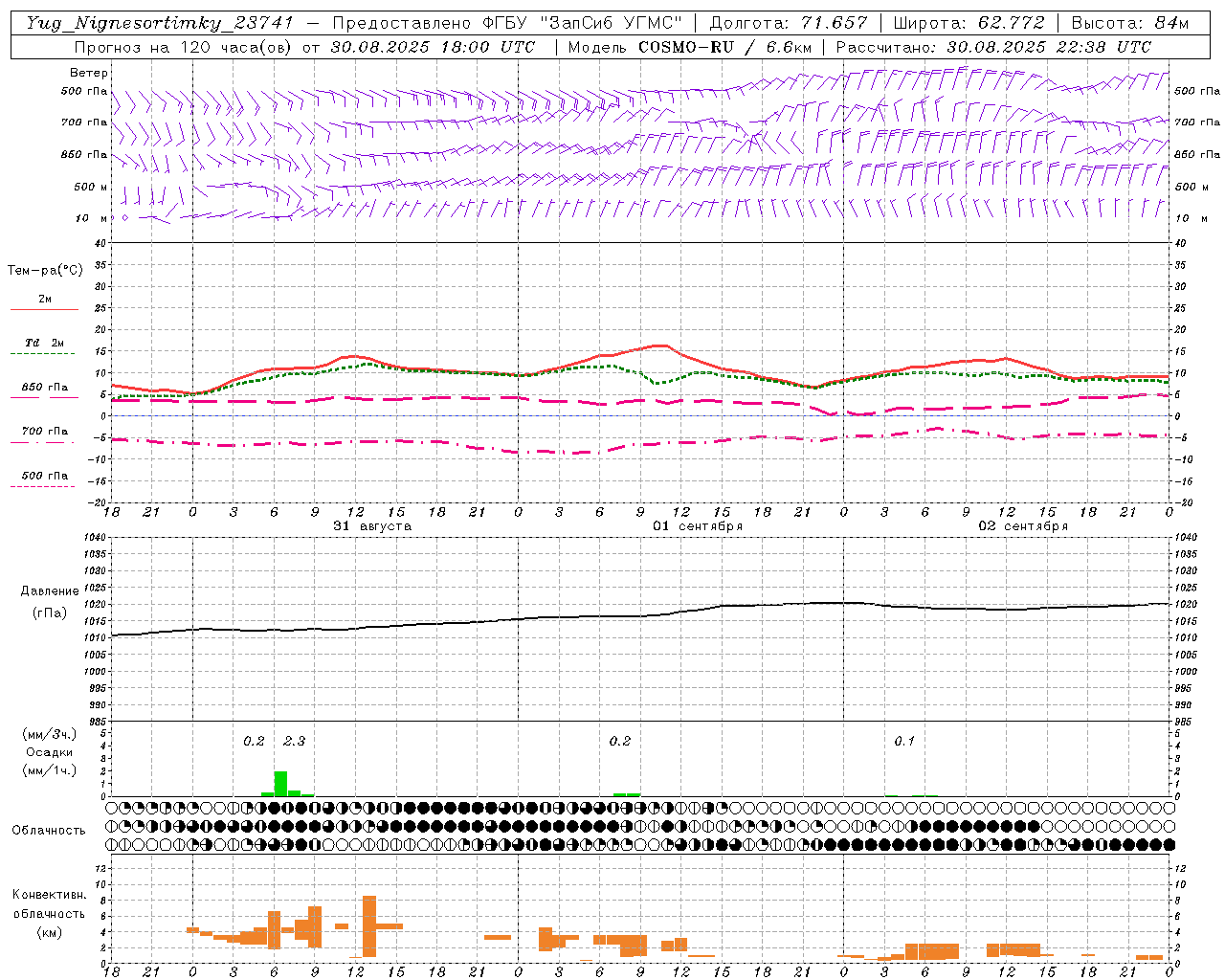Click the latitude value 62.772
The image size is (1225, 980).
point(1011,23)
